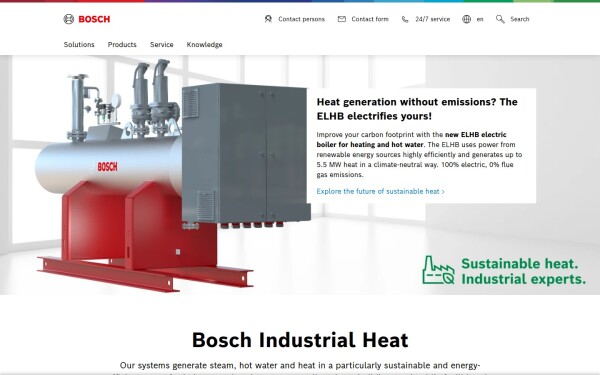This screenshot has width=600, height=375.
Task: Open the Solutions menu
Action: tap(79, 44)
